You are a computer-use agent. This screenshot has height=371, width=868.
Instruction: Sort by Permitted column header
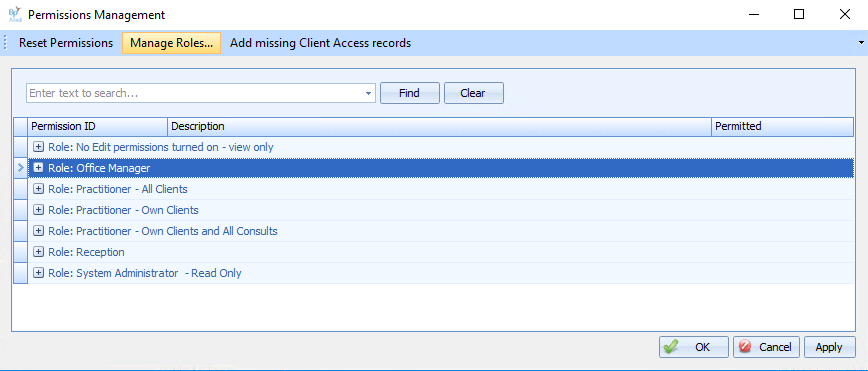(782, 126)
